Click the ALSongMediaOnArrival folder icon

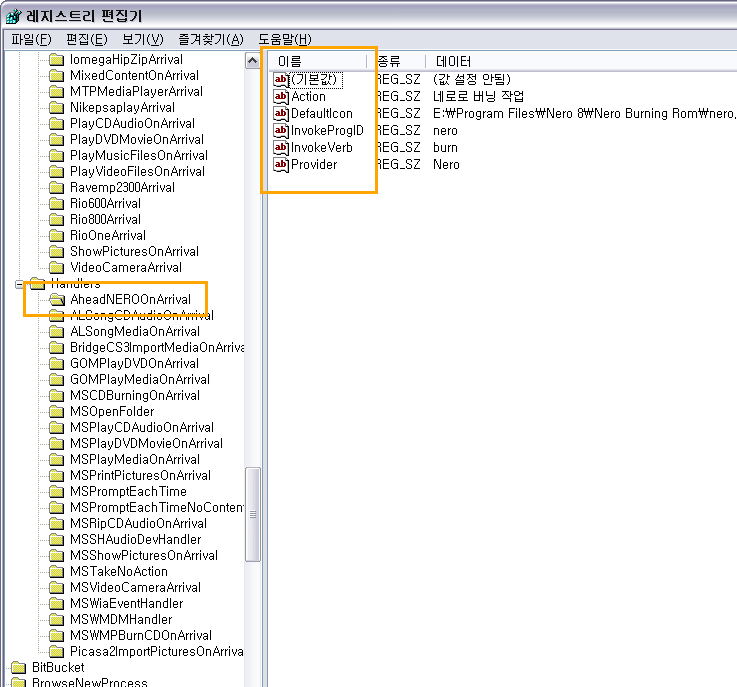pyautogui.click(x=56, y=332)
